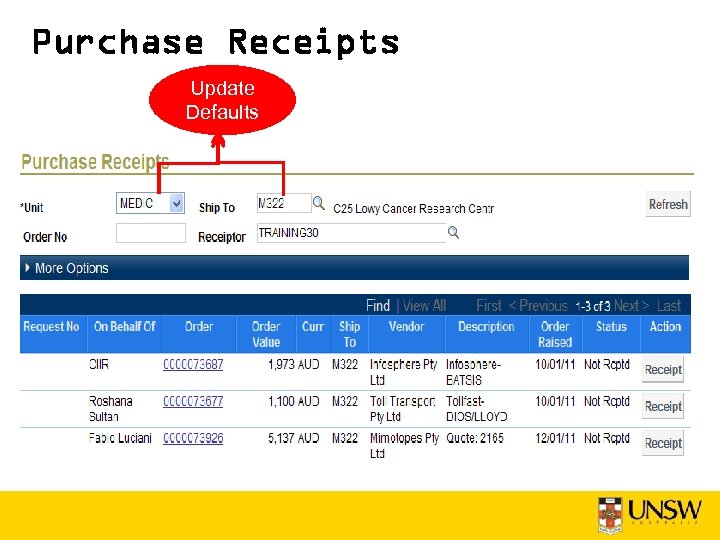
Task: Go to Previous results page
Action: [x=538, y=306]
